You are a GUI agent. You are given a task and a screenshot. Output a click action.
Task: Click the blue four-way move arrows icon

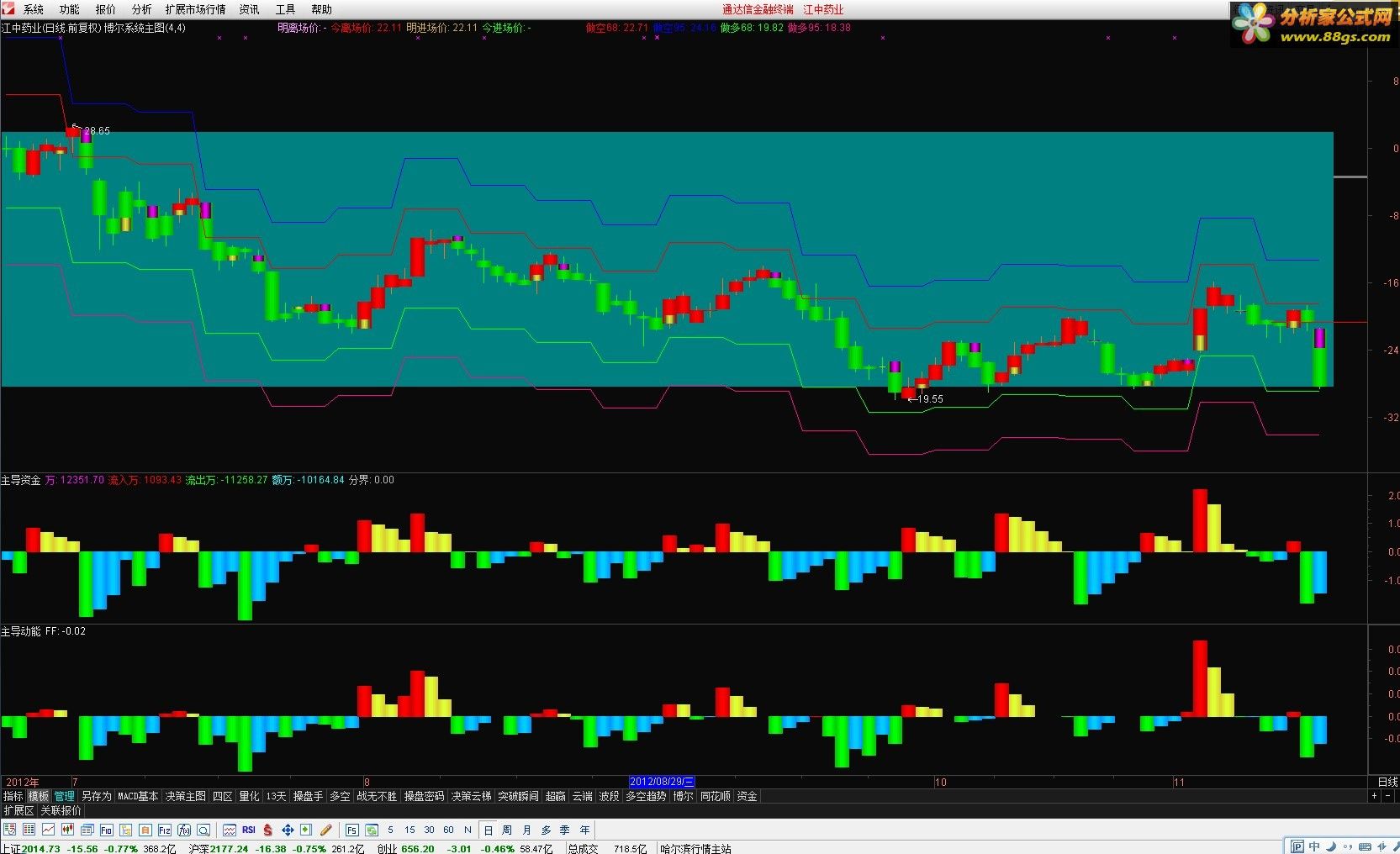[288, 830]
